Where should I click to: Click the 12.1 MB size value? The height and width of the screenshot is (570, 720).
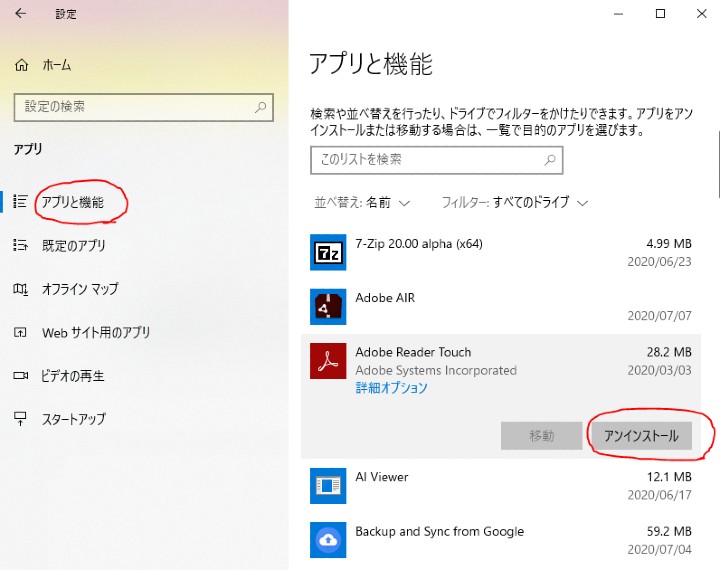click(669, 477)
